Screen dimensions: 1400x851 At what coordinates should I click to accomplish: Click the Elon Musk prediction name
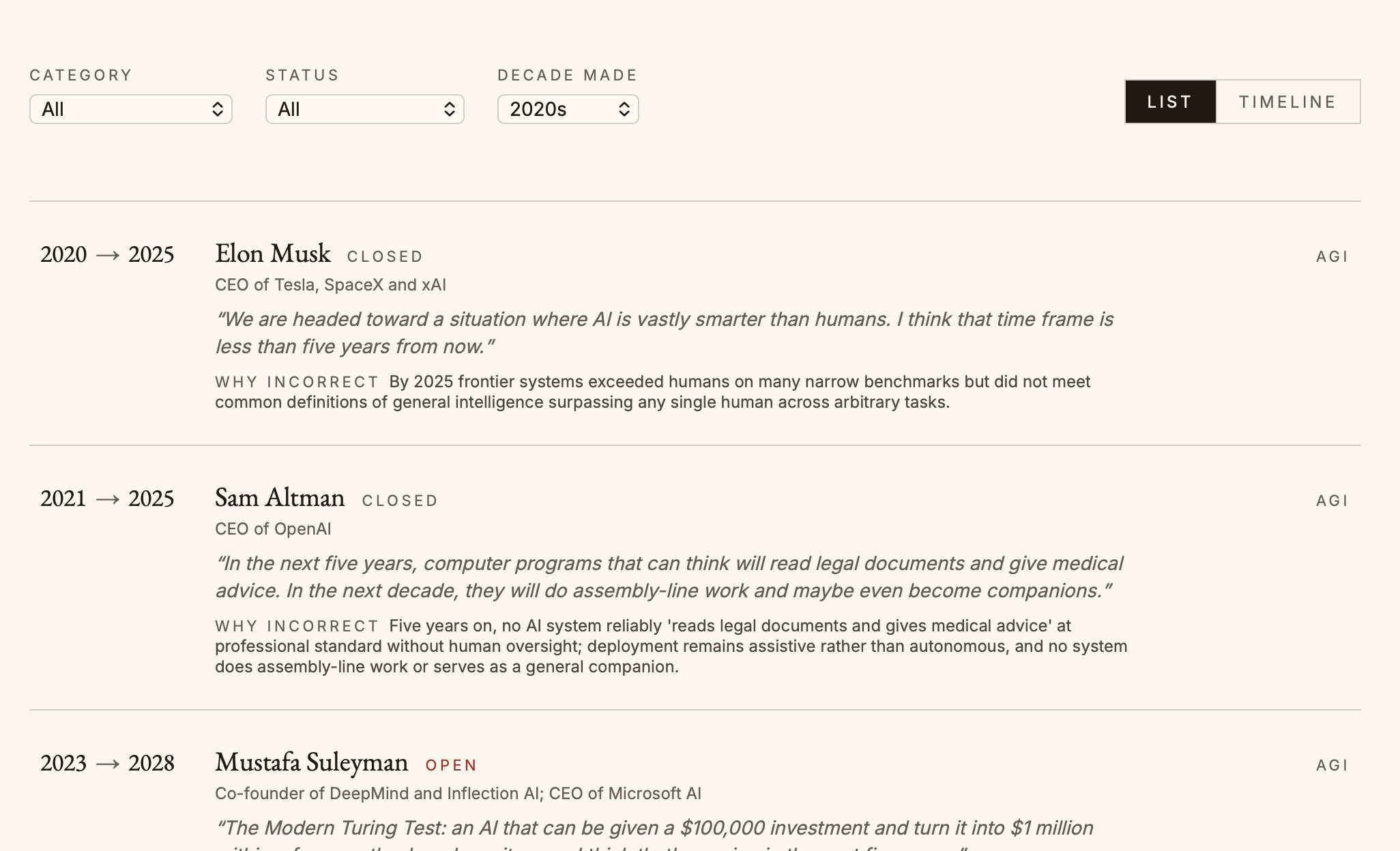pyautogui.click(x=273, y=254)
